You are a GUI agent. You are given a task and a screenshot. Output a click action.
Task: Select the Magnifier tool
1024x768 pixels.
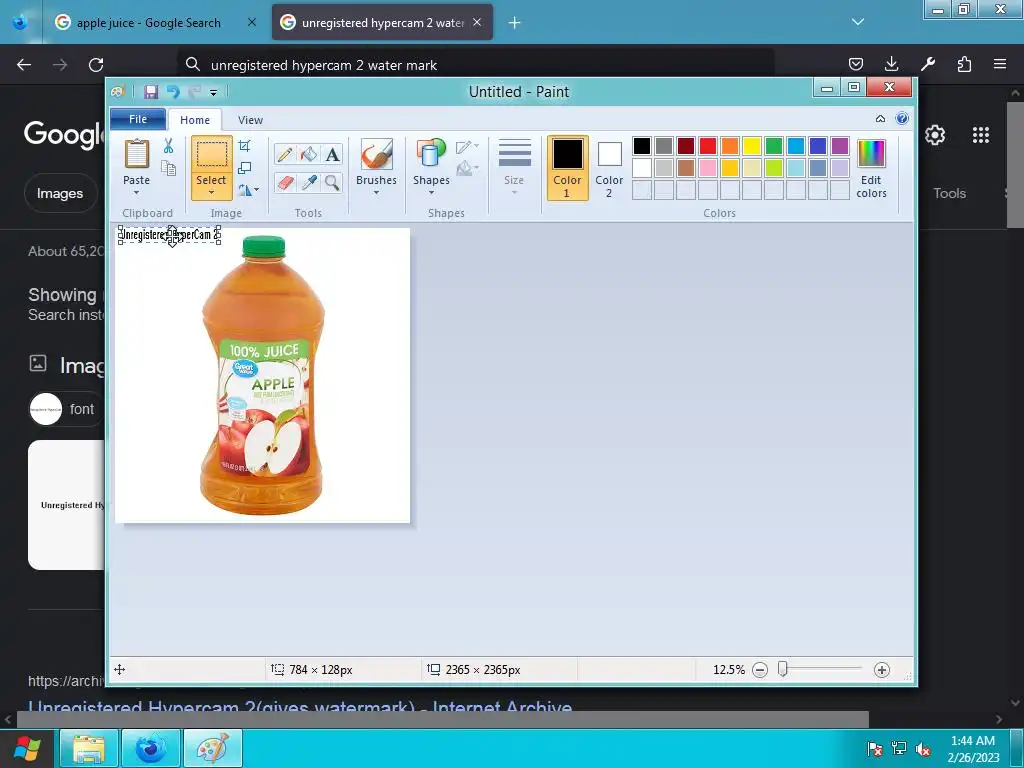[x=332, y=182]
